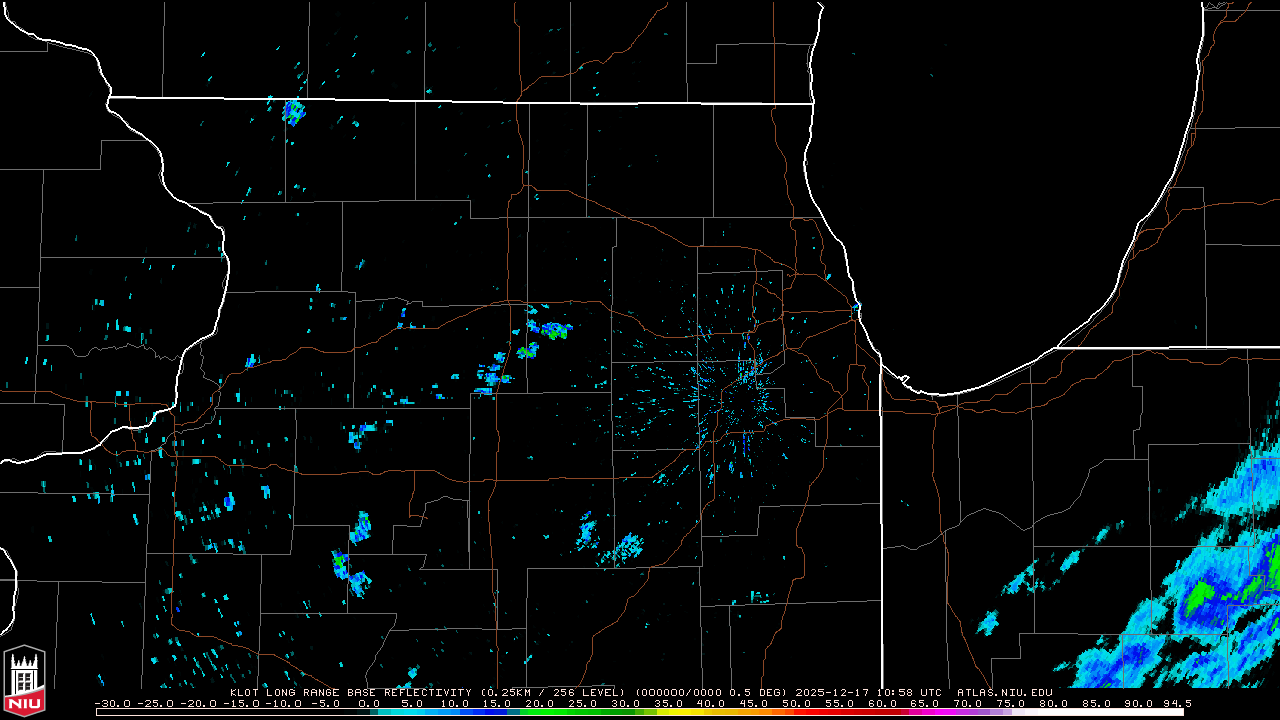Click the 94.5 scale label
The height and width of the screenshot is (720, 1280).
tap(1180, 703)
